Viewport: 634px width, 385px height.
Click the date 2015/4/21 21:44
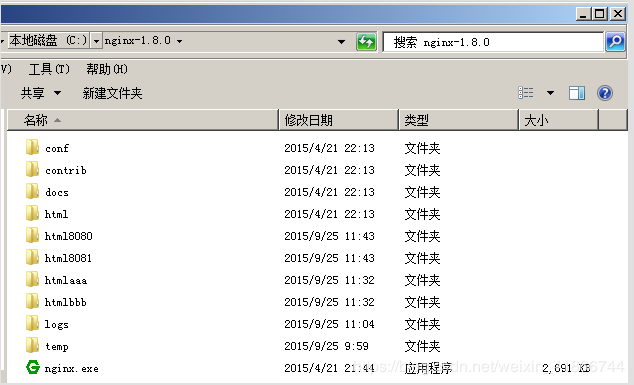point(330,368)
